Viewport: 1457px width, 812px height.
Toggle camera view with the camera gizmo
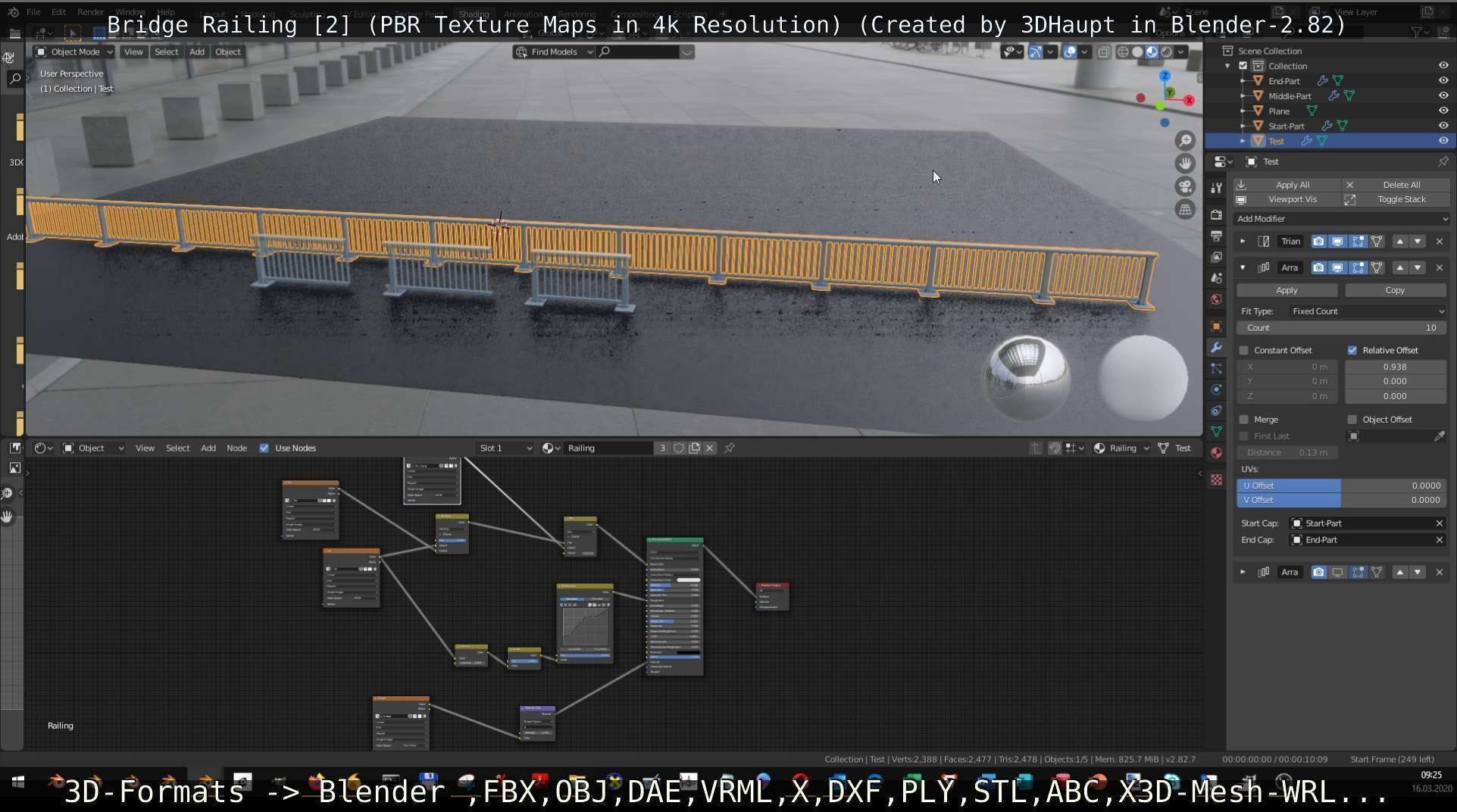[1185, 186]
